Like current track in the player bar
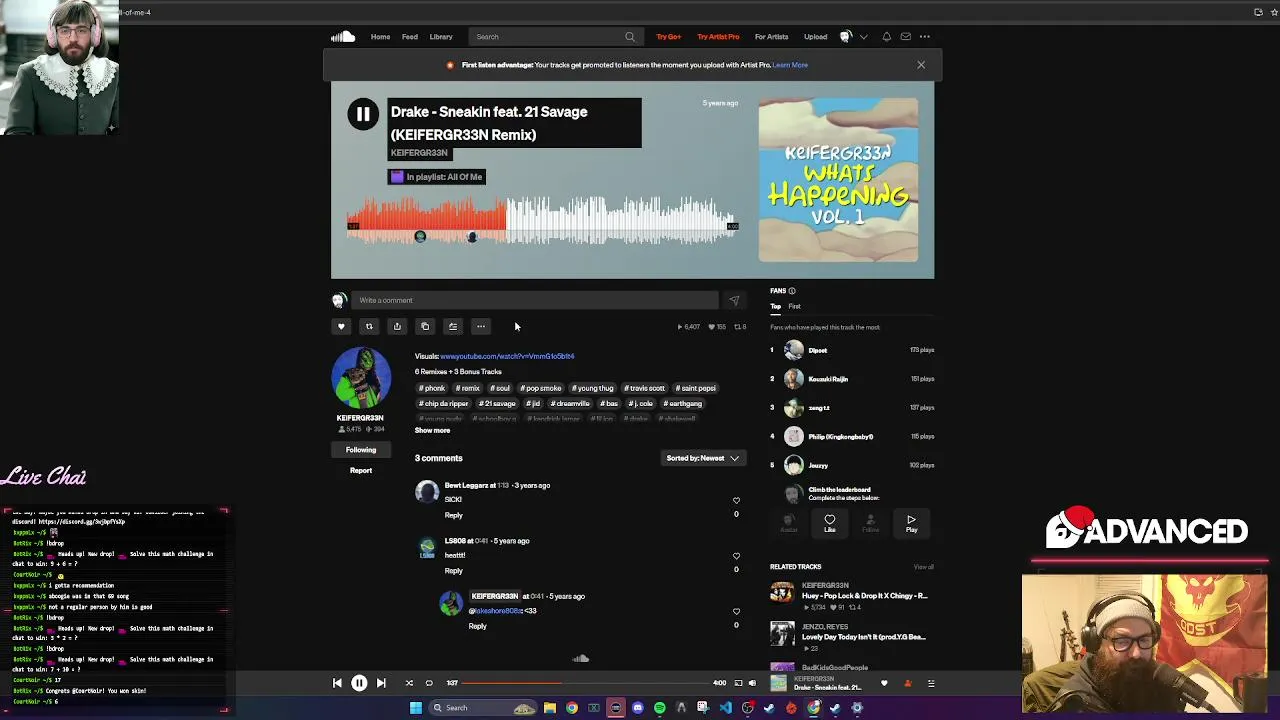The width and height of the screenshot is (1280, 720). 884,683
